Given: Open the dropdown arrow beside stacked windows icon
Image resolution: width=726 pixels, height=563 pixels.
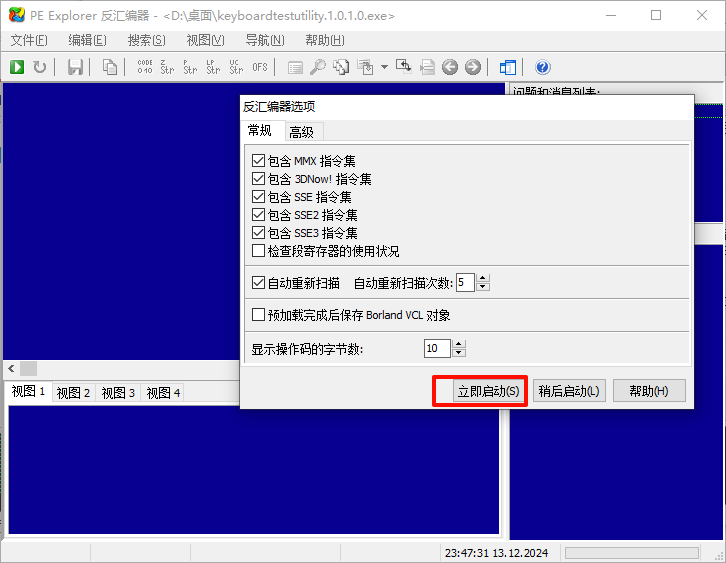Looking at the screenshot, I should pyautogui.click(x=384, y=67).
